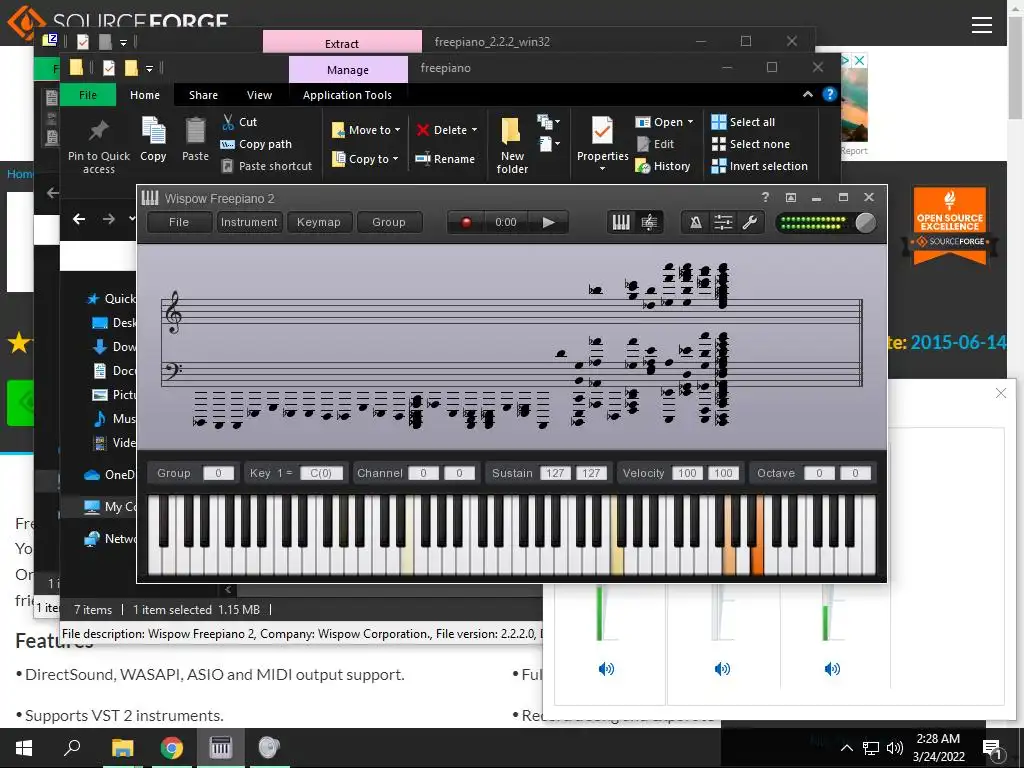Expand the Quick Access Toolbar dropdown arrow
Screen dimensions: 1024x768
tap(150, 68)
